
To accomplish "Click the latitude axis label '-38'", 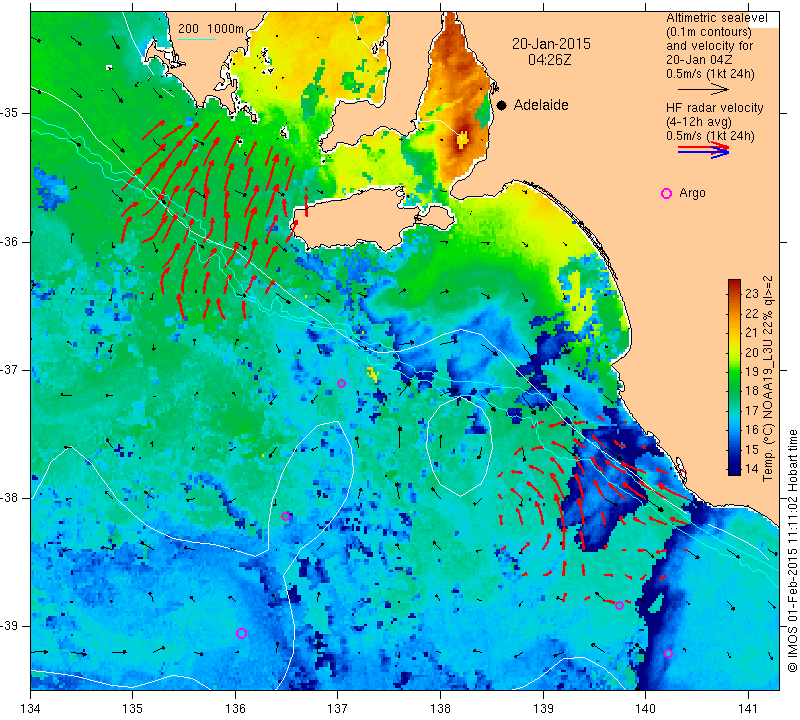I will tap(11, 498).
